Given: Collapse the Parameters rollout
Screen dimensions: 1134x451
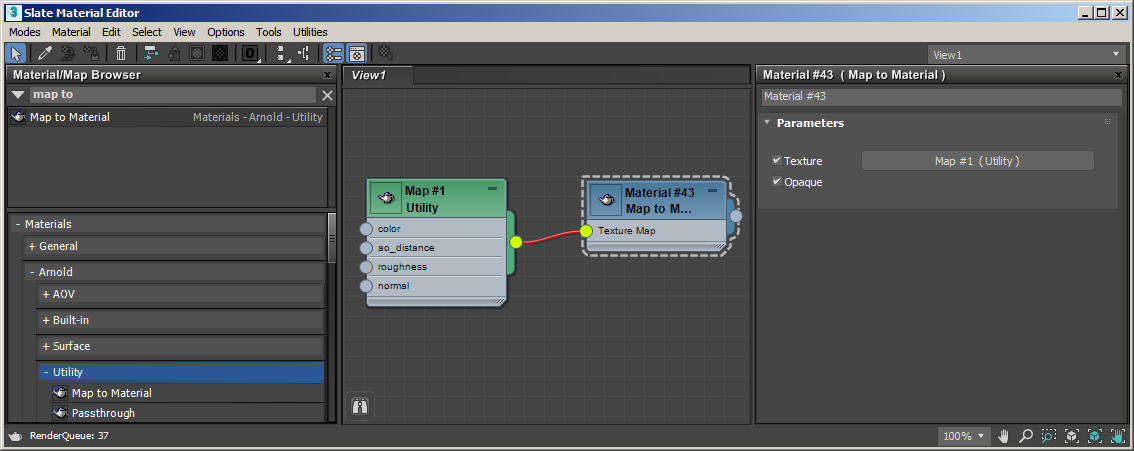Looking at the screenshot, I should (x=767, y=123).
